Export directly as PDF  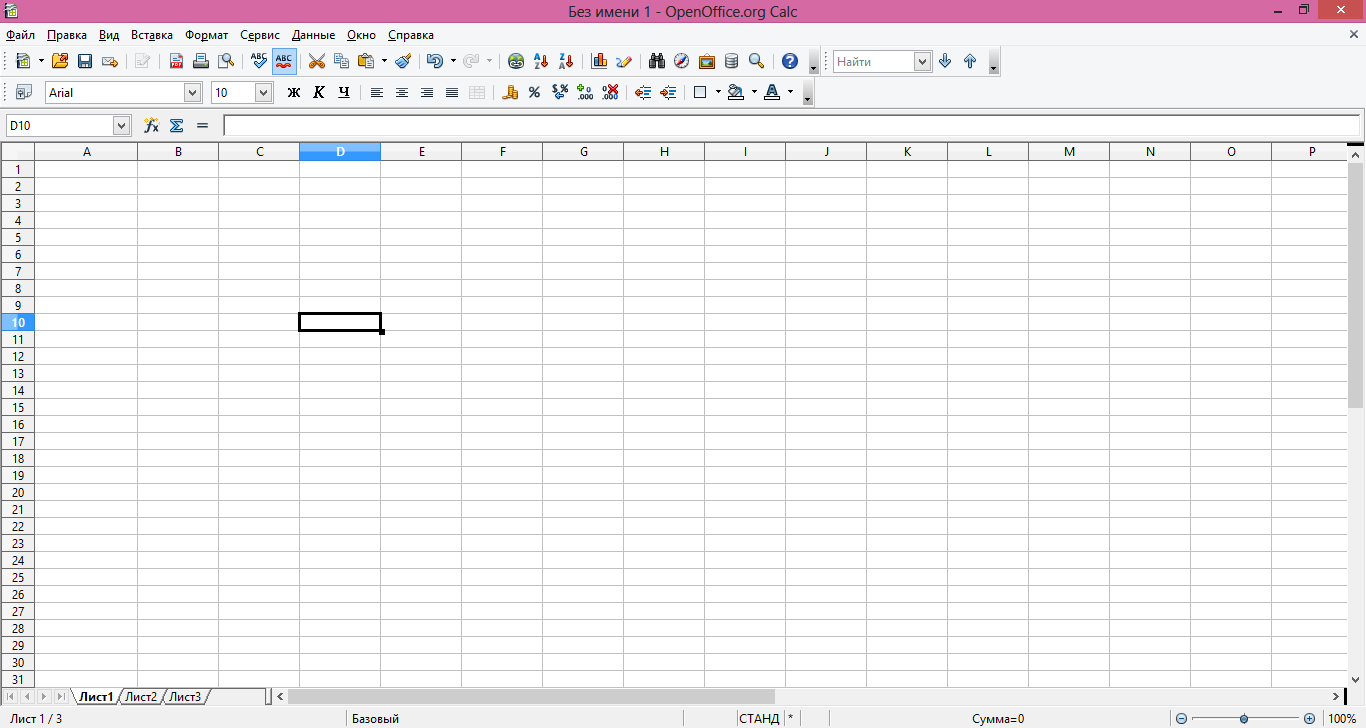tap(176, 61)
